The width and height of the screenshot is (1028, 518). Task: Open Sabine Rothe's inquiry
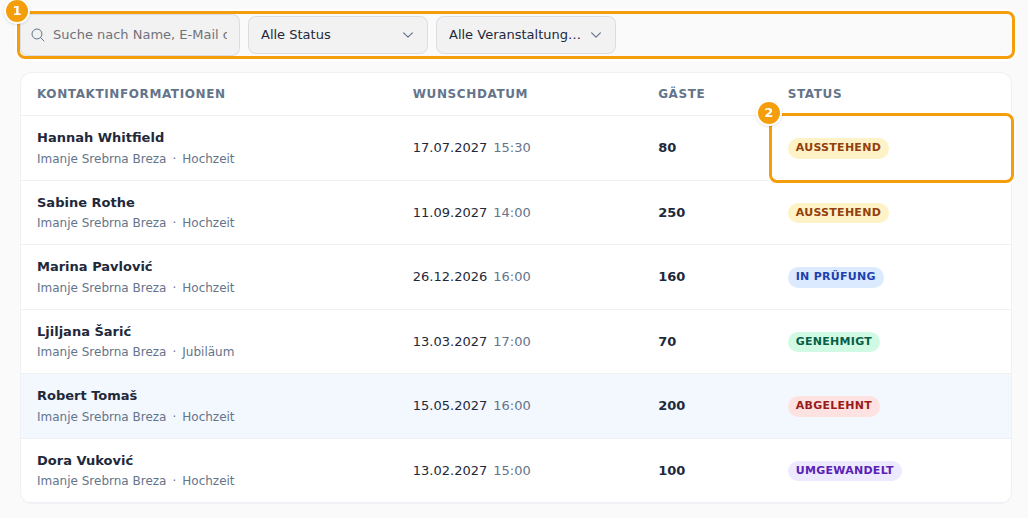click(x=516, y=212)
